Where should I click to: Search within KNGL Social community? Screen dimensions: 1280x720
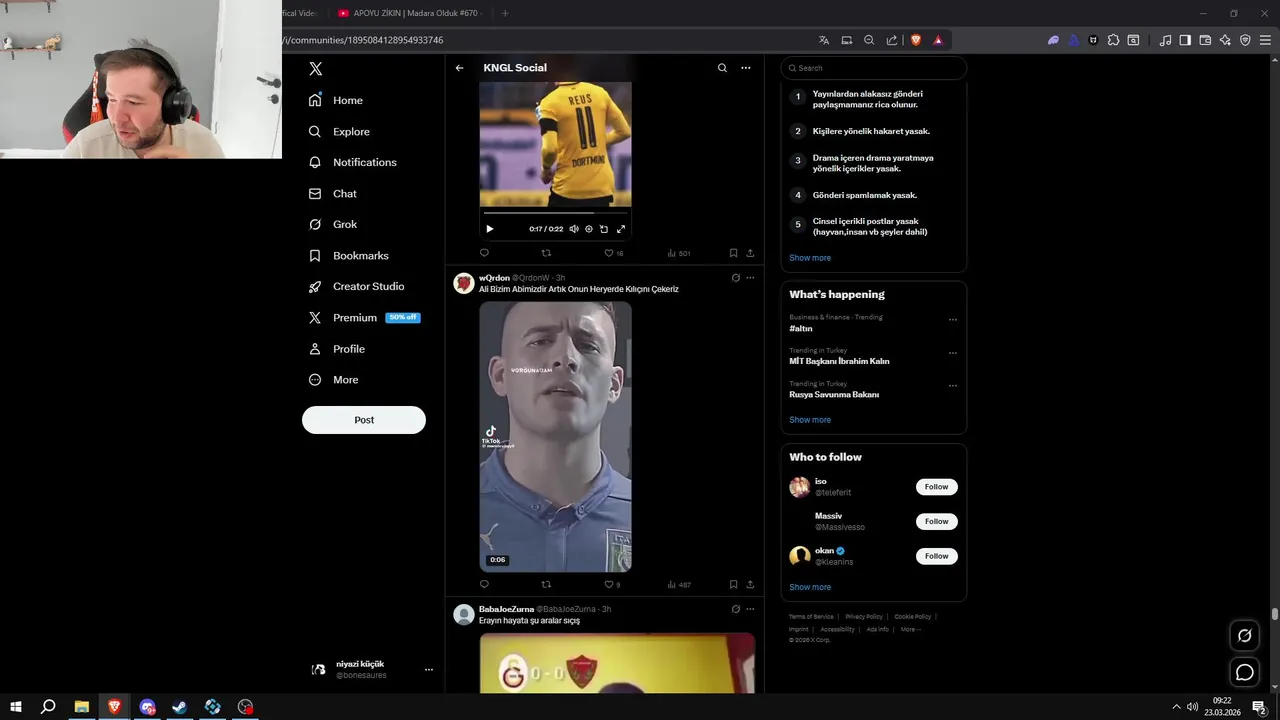coord(722,68)
